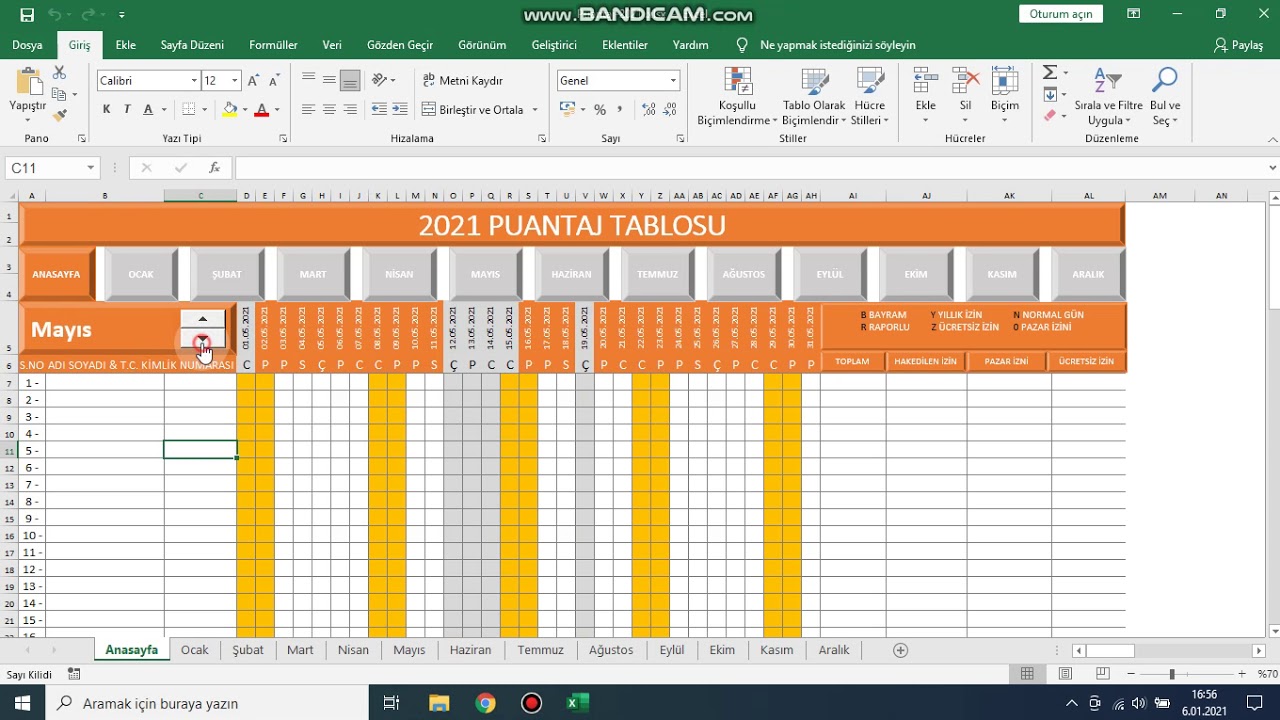Open the Veri ribbon tab
The height and width of the screenshot is (720, 1280).
(332, 45)
